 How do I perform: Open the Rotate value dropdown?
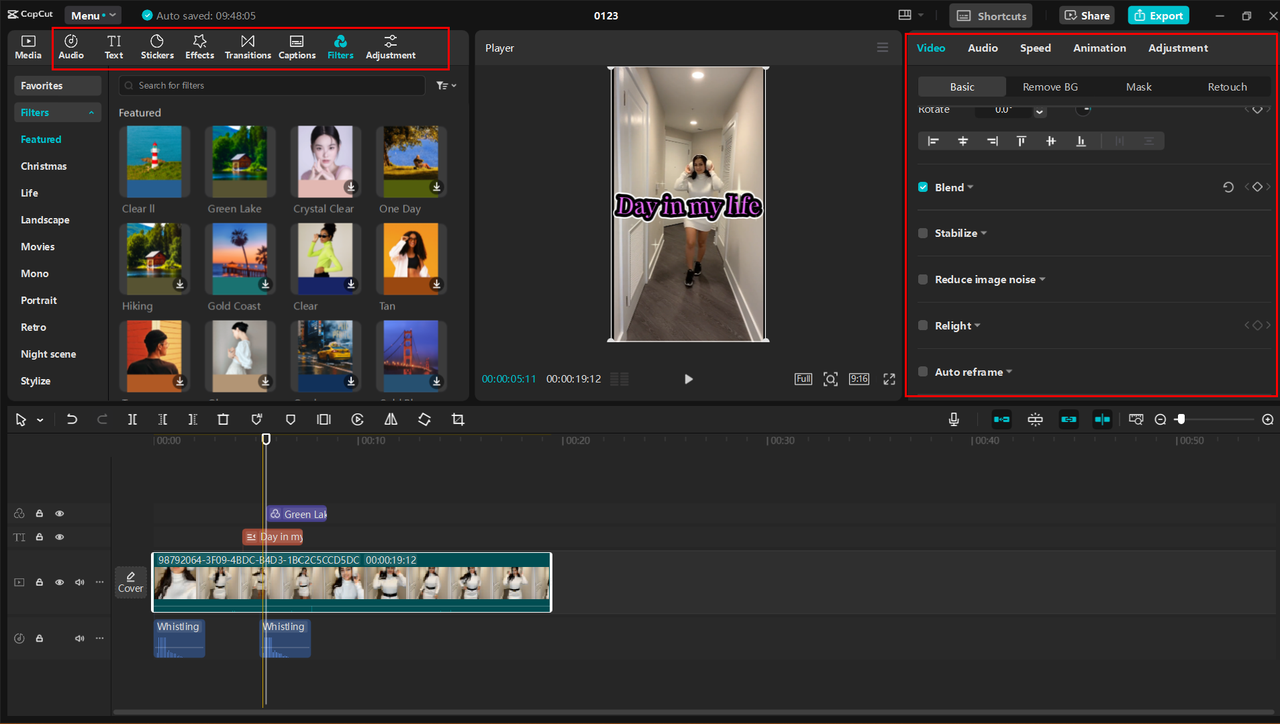click(x=1038, y=110)
